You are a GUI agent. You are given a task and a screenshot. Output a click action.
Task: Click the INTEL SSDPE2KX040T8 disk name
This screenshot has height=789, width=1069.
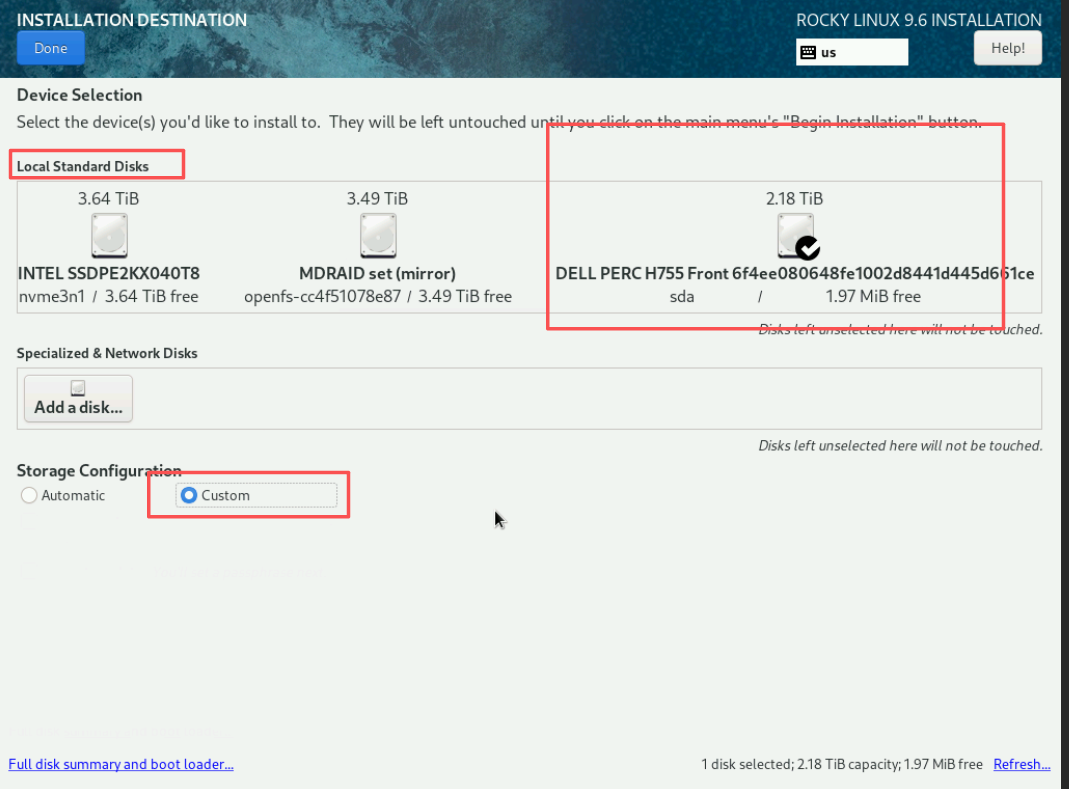109,273
